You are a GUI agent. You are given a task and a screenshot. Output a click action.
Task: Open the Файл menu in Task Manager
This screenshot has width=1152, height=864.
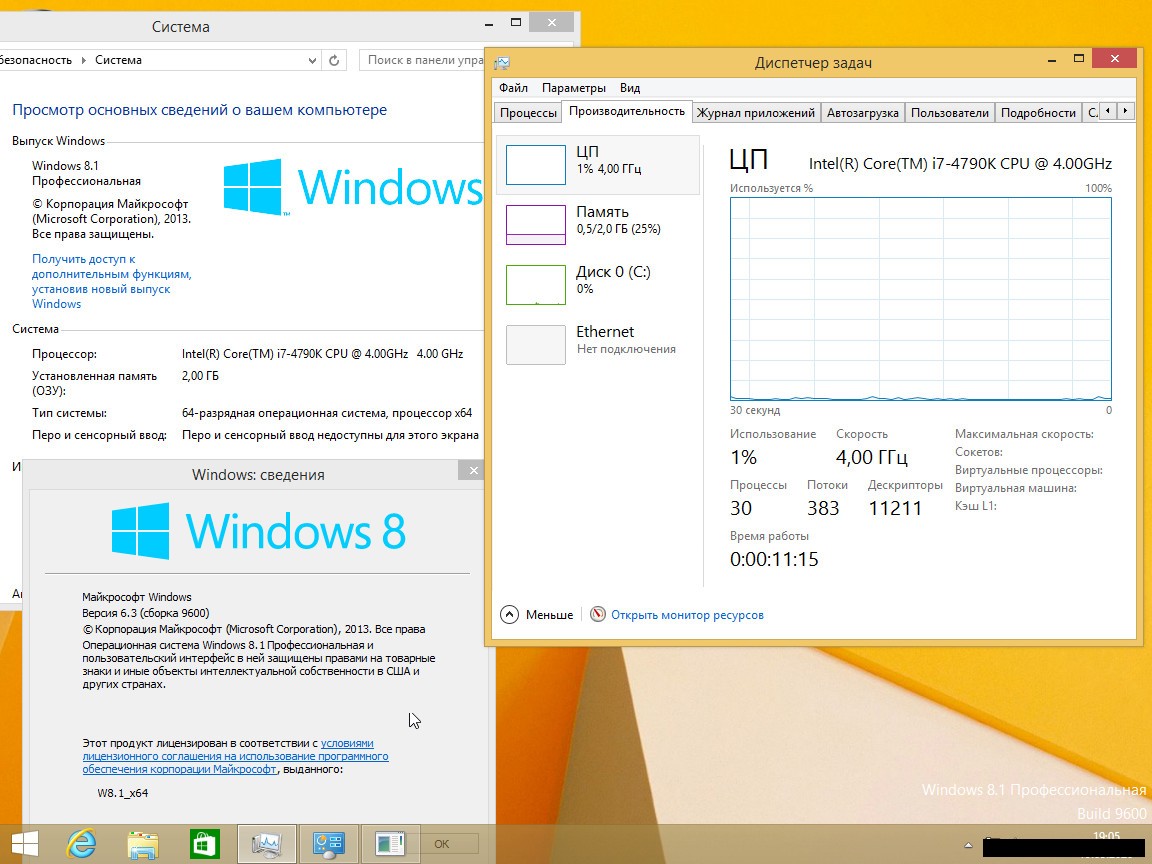(x=513, y=88)
